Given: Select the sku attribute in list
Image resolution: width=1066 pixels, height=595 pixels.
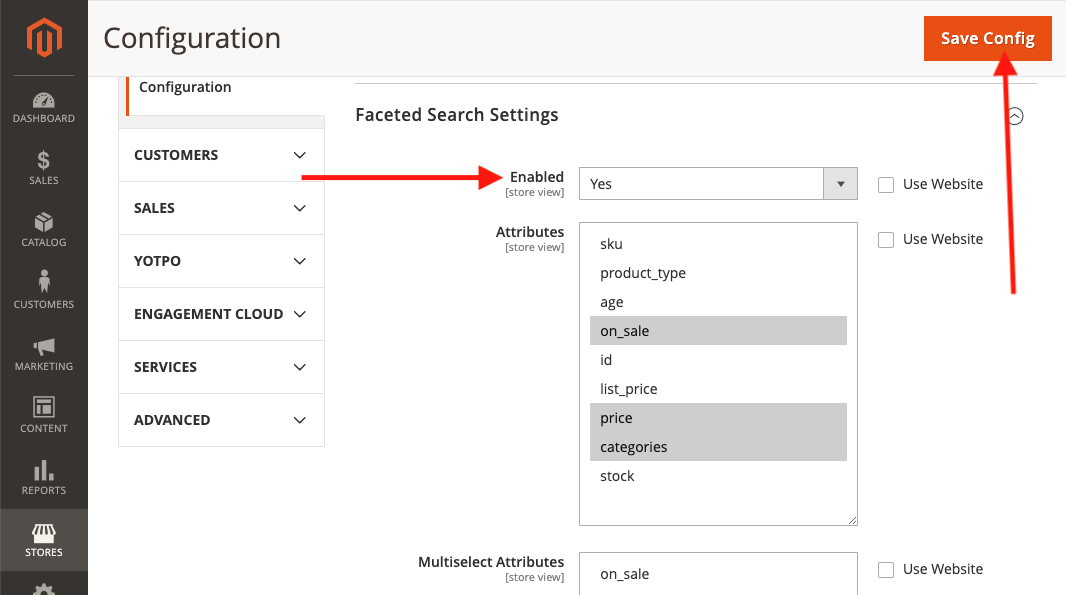Looking at the screenshot, I should pyautogui.click(x=612, y=244).
